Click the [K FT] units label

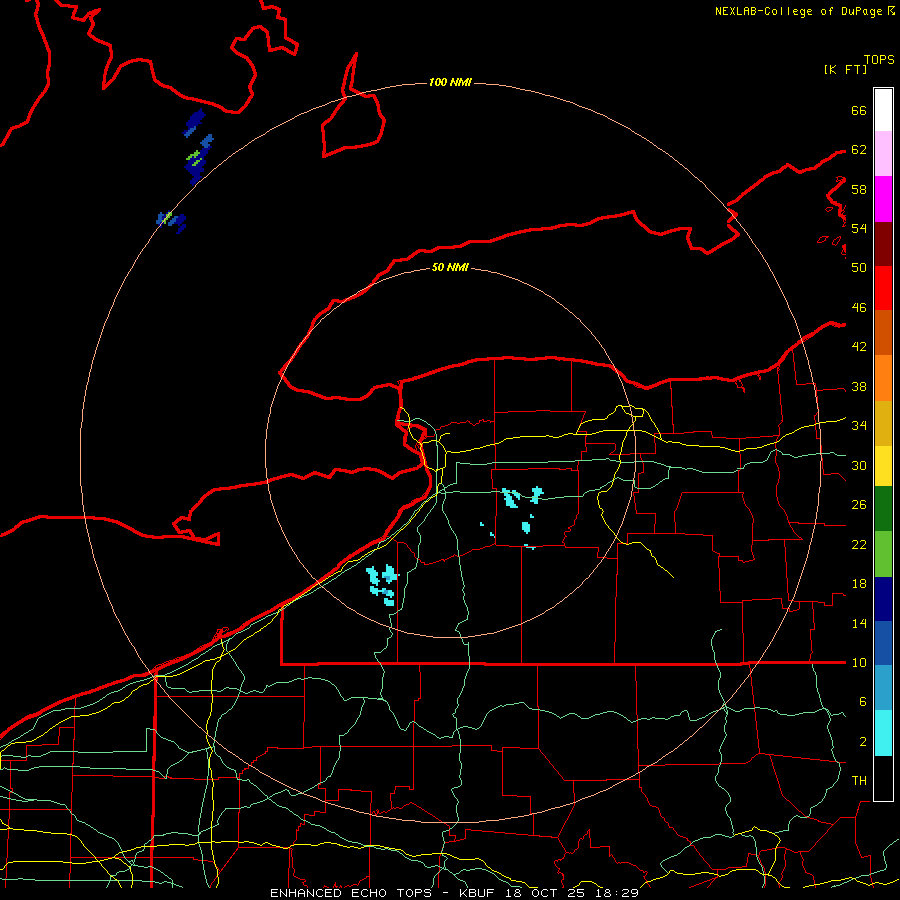click(x=845, y=70)
